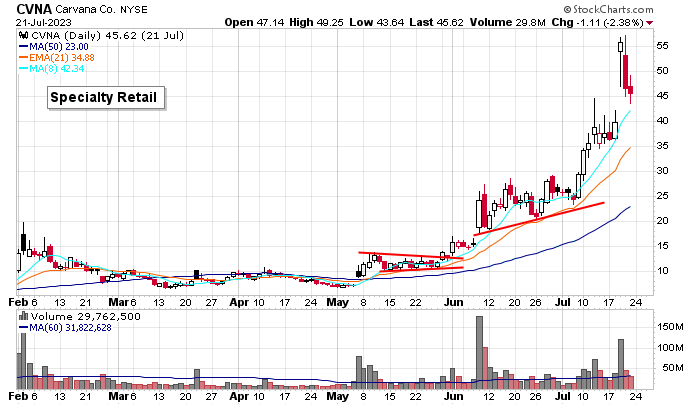This screenshot has width=700, height=405.
Task: Click 'Feb' on the volume panel date axis
Action: tap(18, 396)
